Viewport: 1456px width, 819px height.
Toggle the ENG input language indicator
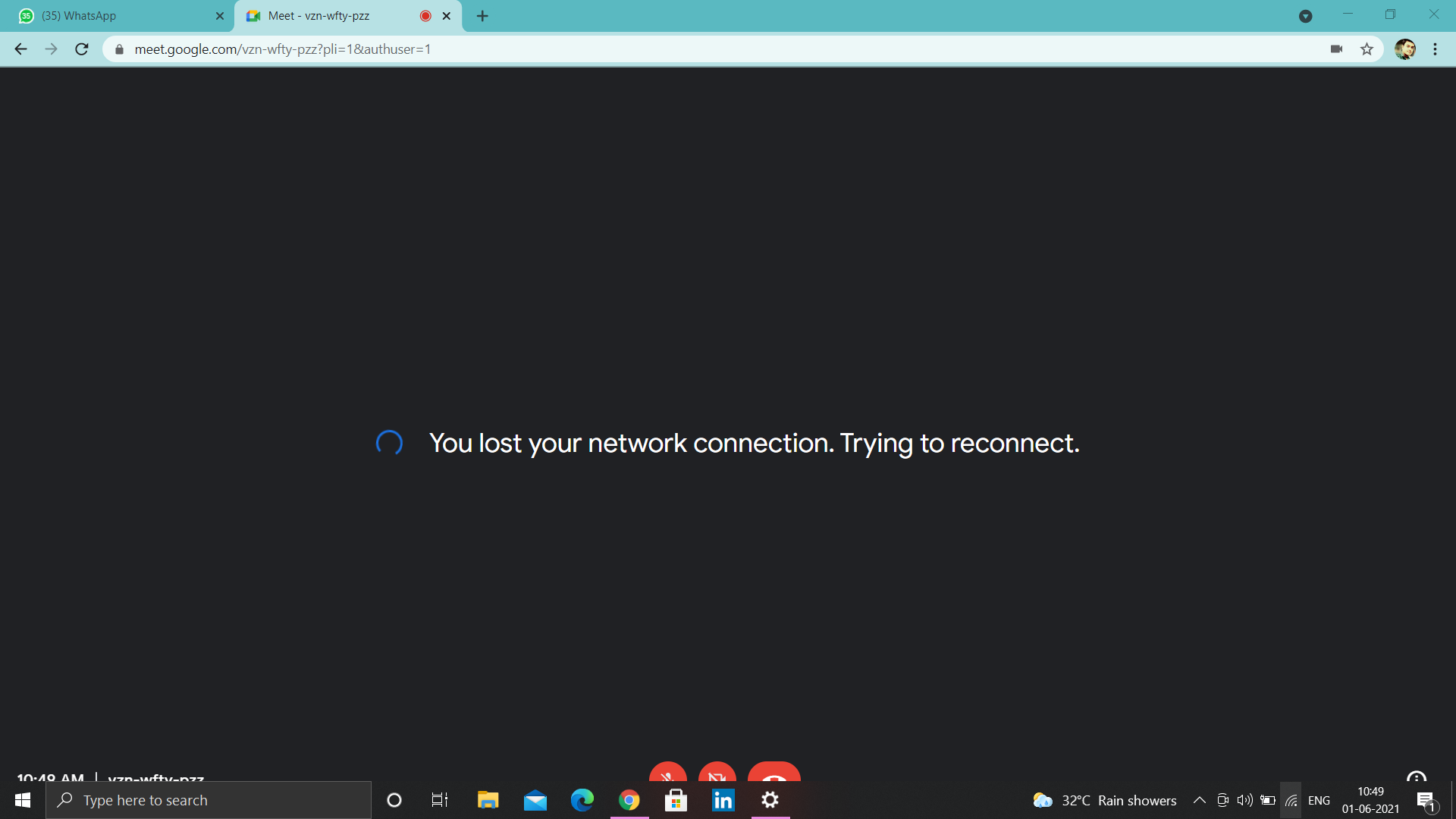1319,801
